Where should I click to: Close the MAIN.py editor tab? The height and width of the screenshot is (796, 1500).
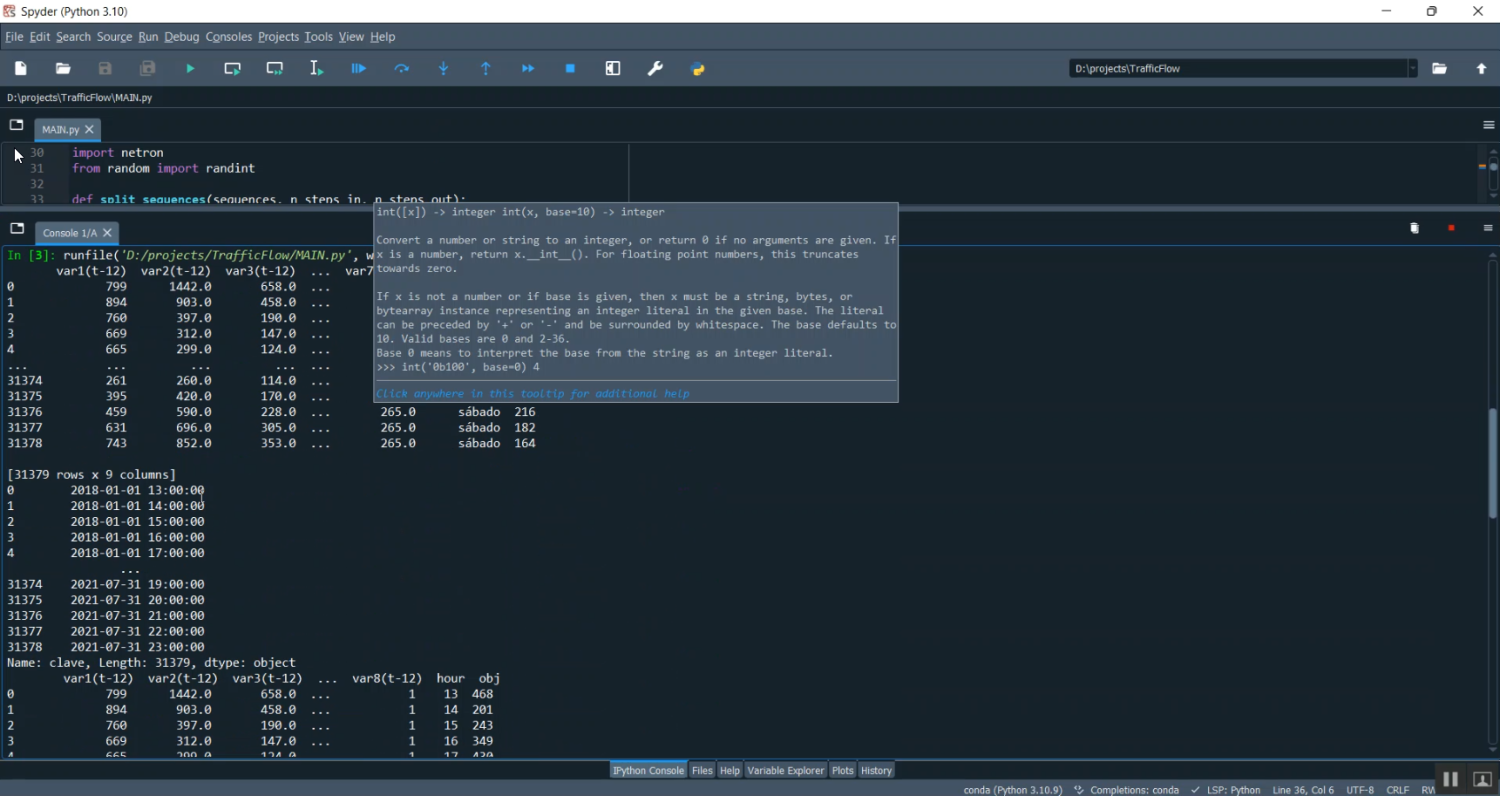pyautogui.click(x=89, y=130)
